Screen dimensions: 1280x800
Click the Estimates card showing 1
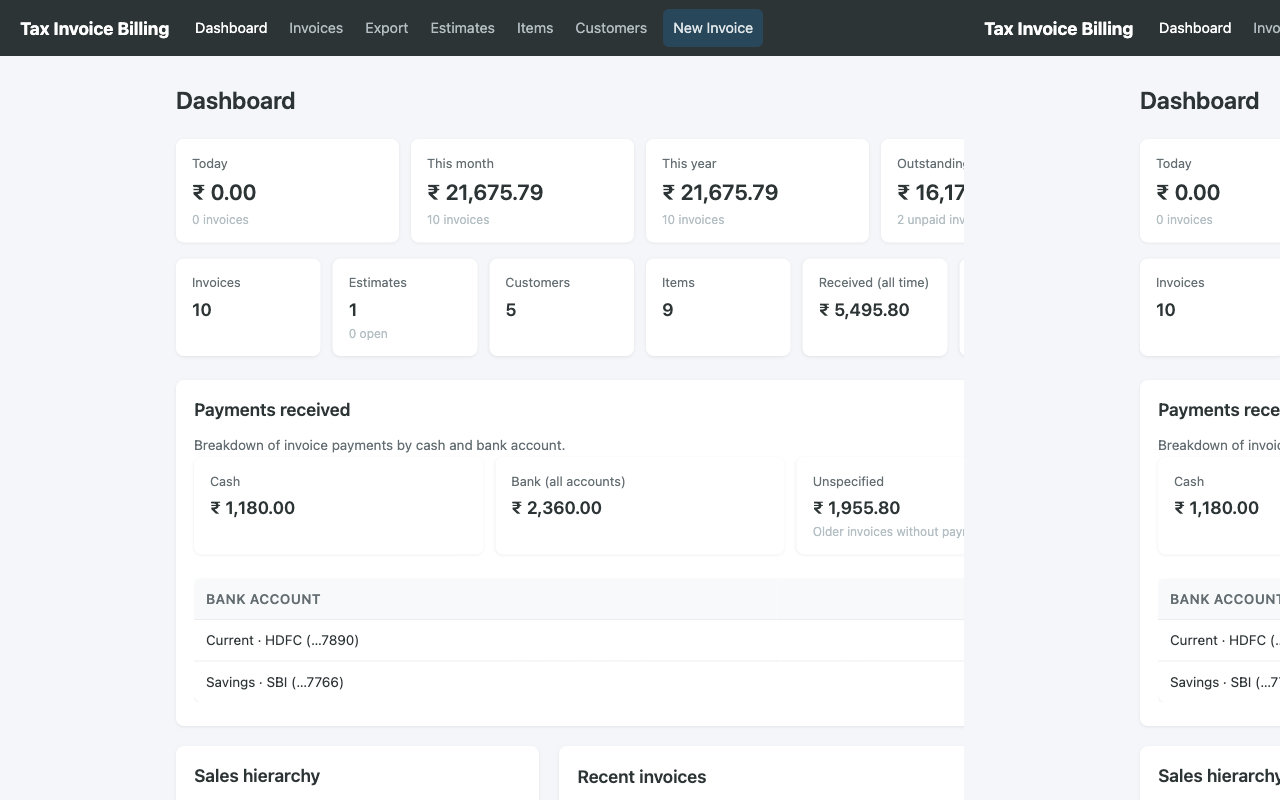click(x=405, y=307)
